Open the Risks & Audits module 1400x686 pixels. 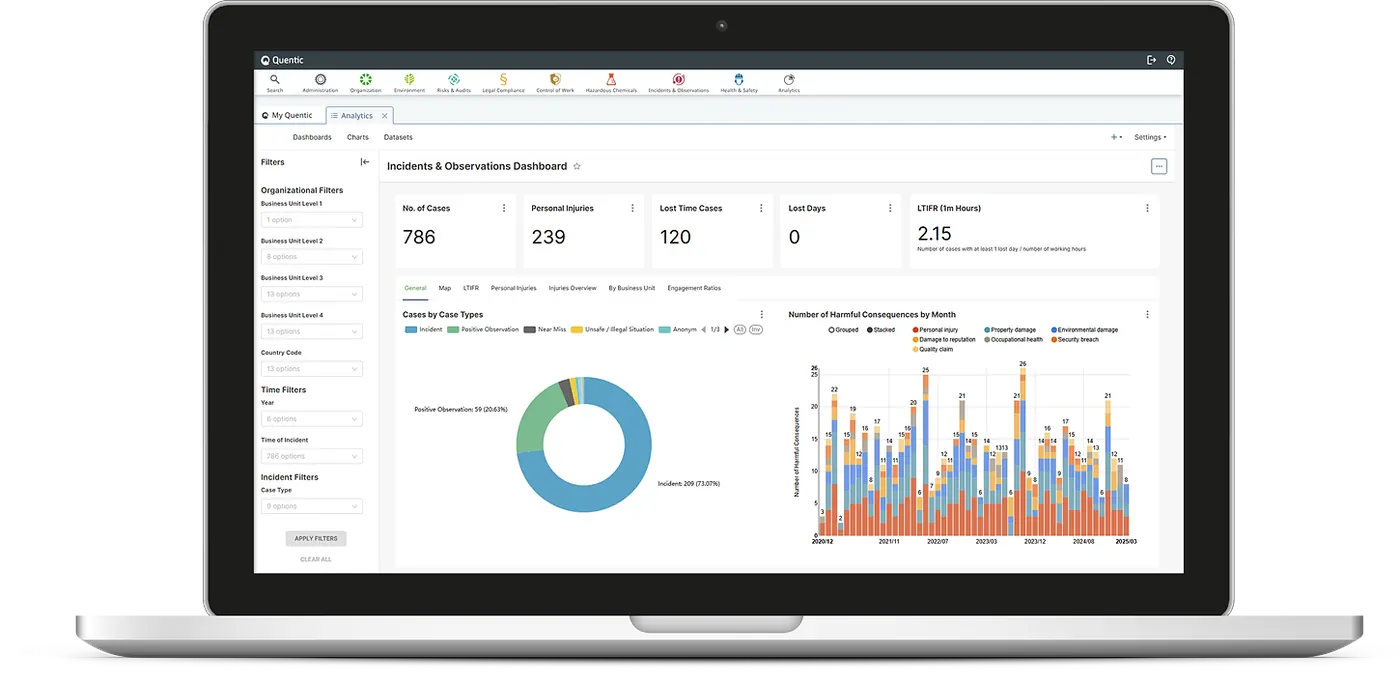[x=453, y=82]
